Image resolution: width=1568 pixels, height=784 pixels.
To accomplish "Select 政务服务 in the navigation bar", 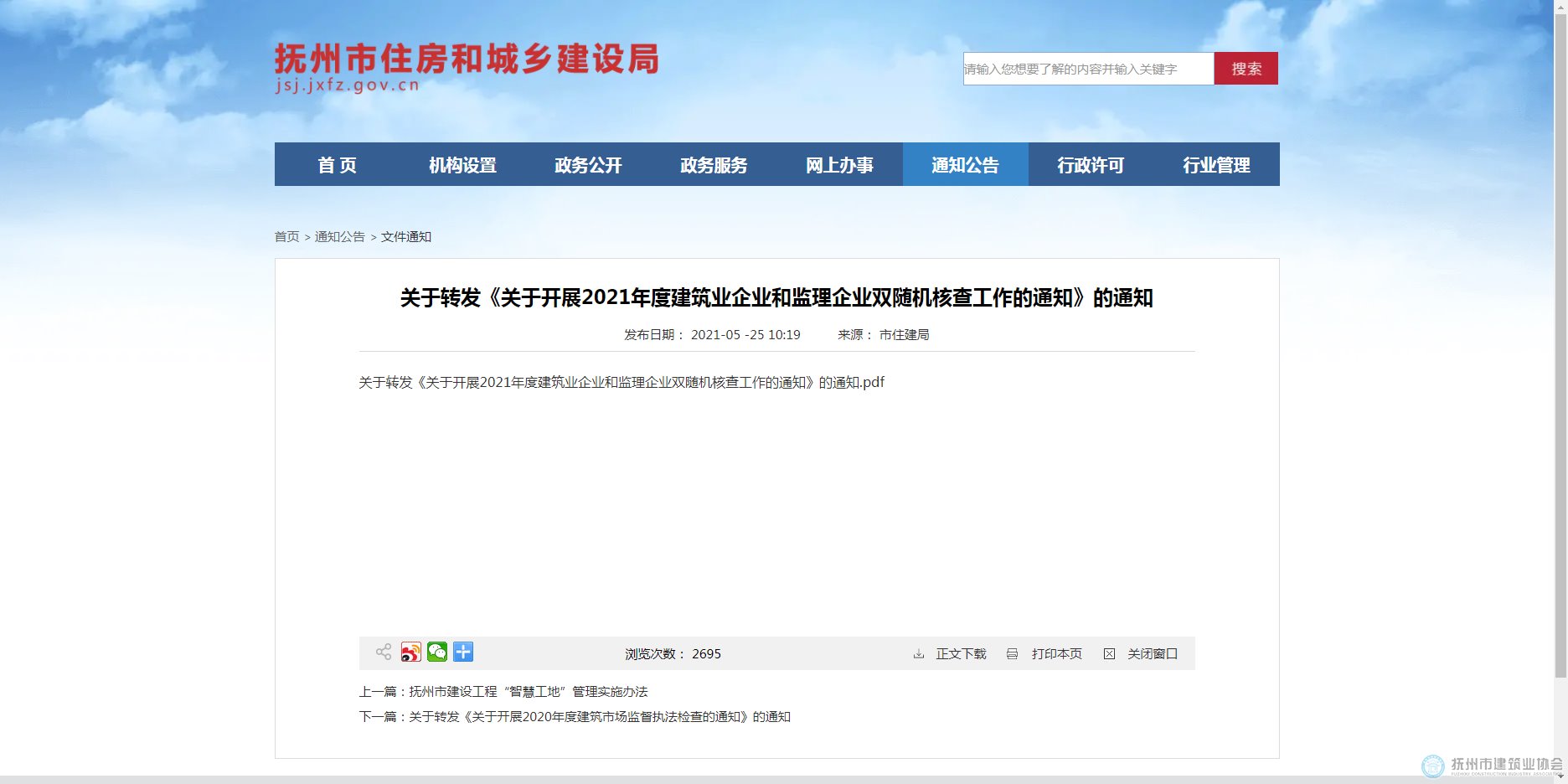I will [x=714, y=165].
